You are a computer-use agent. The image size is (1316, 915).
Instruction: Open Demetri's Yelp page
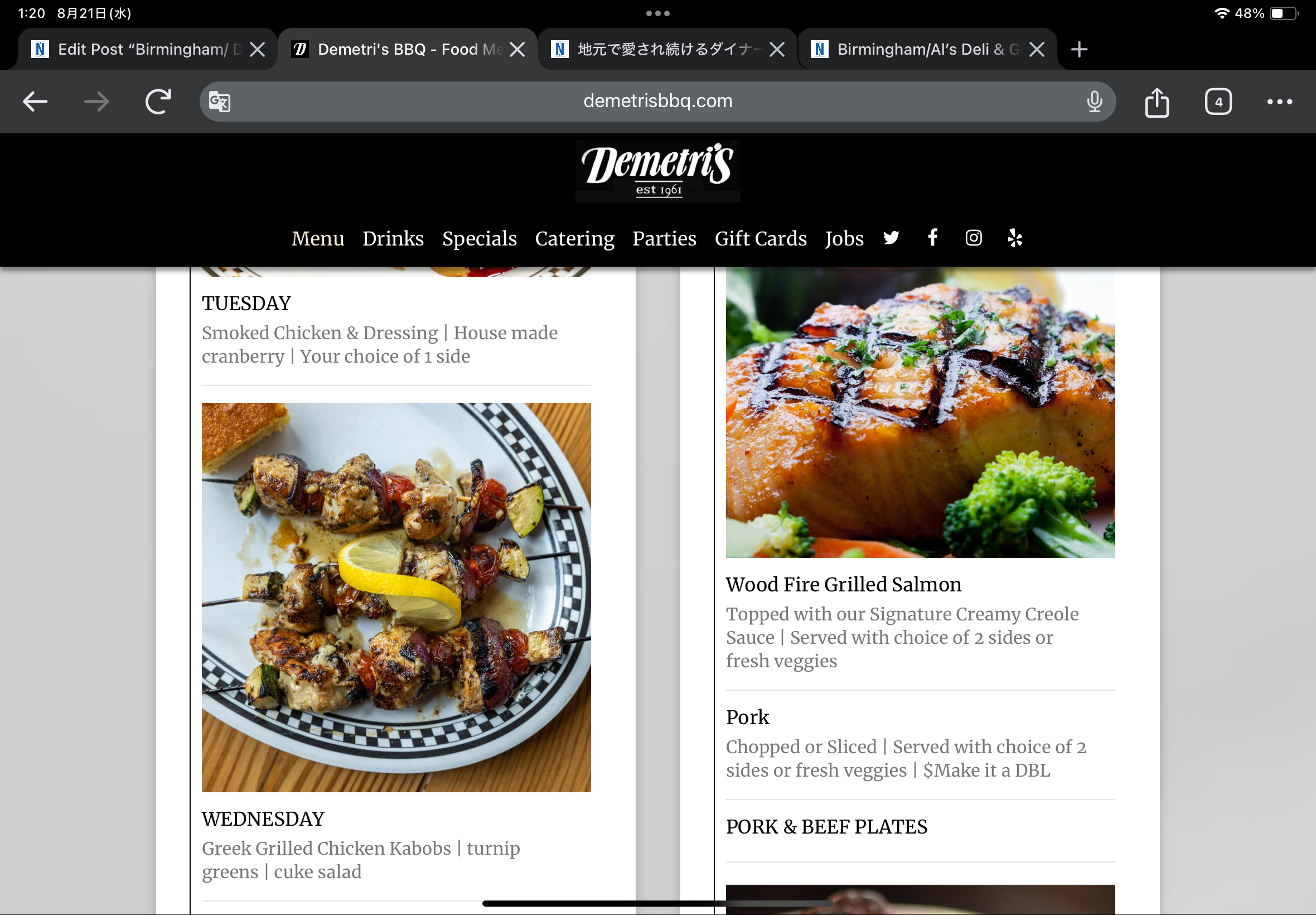pos(1015,237)
